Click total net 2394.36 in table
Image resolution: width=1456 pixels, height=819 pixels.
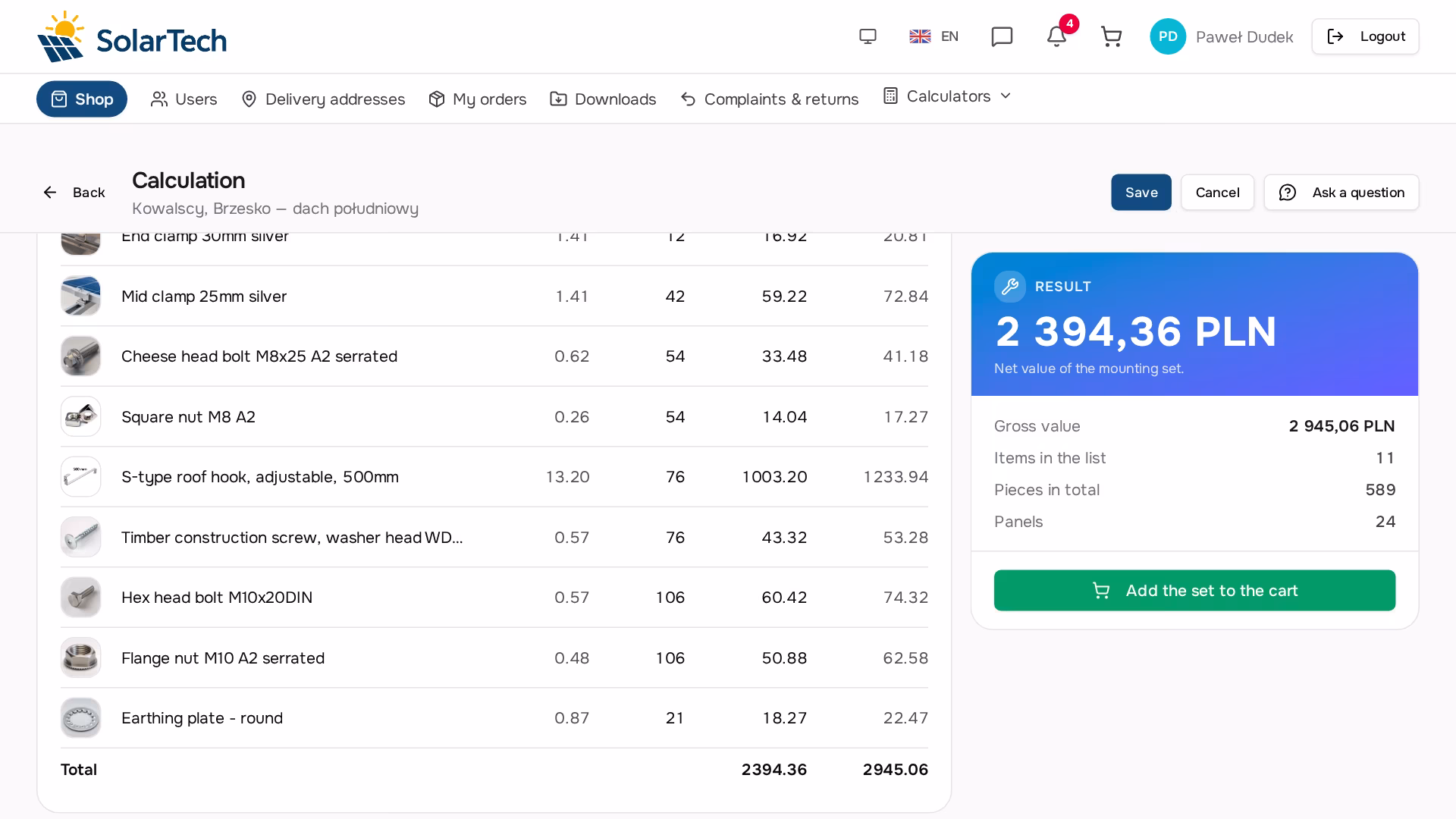point(774,770)
